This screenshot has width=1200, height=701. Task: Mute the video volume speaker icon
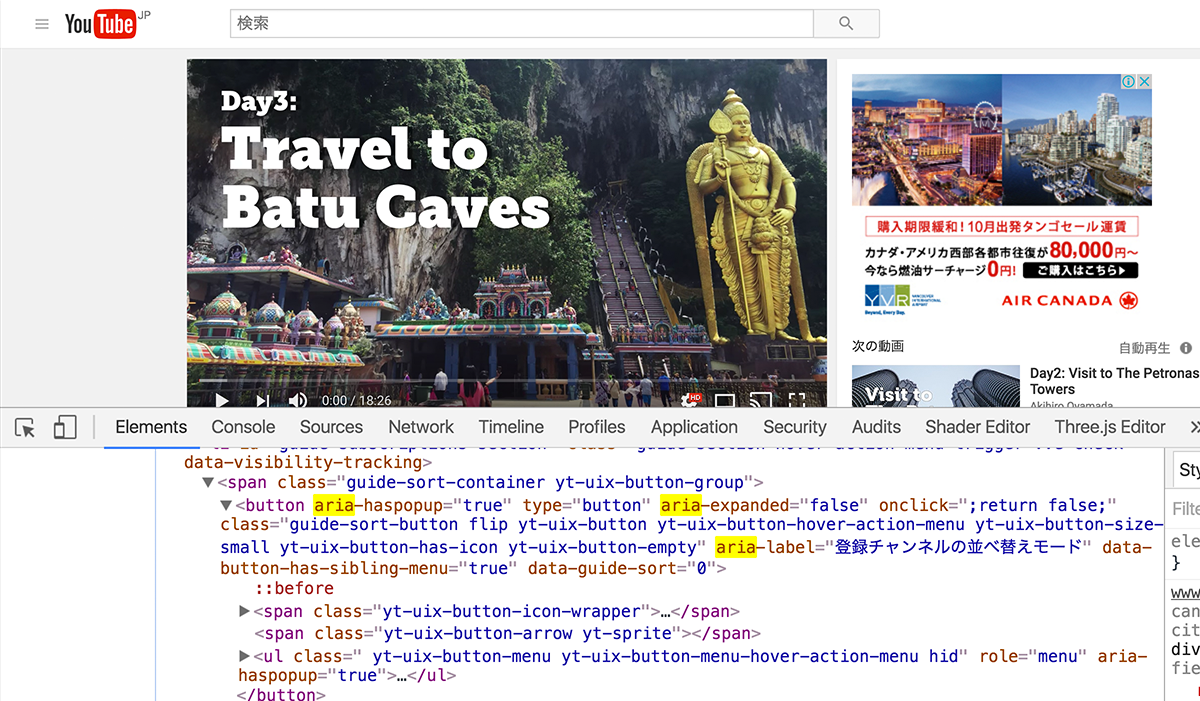(298, 400)
